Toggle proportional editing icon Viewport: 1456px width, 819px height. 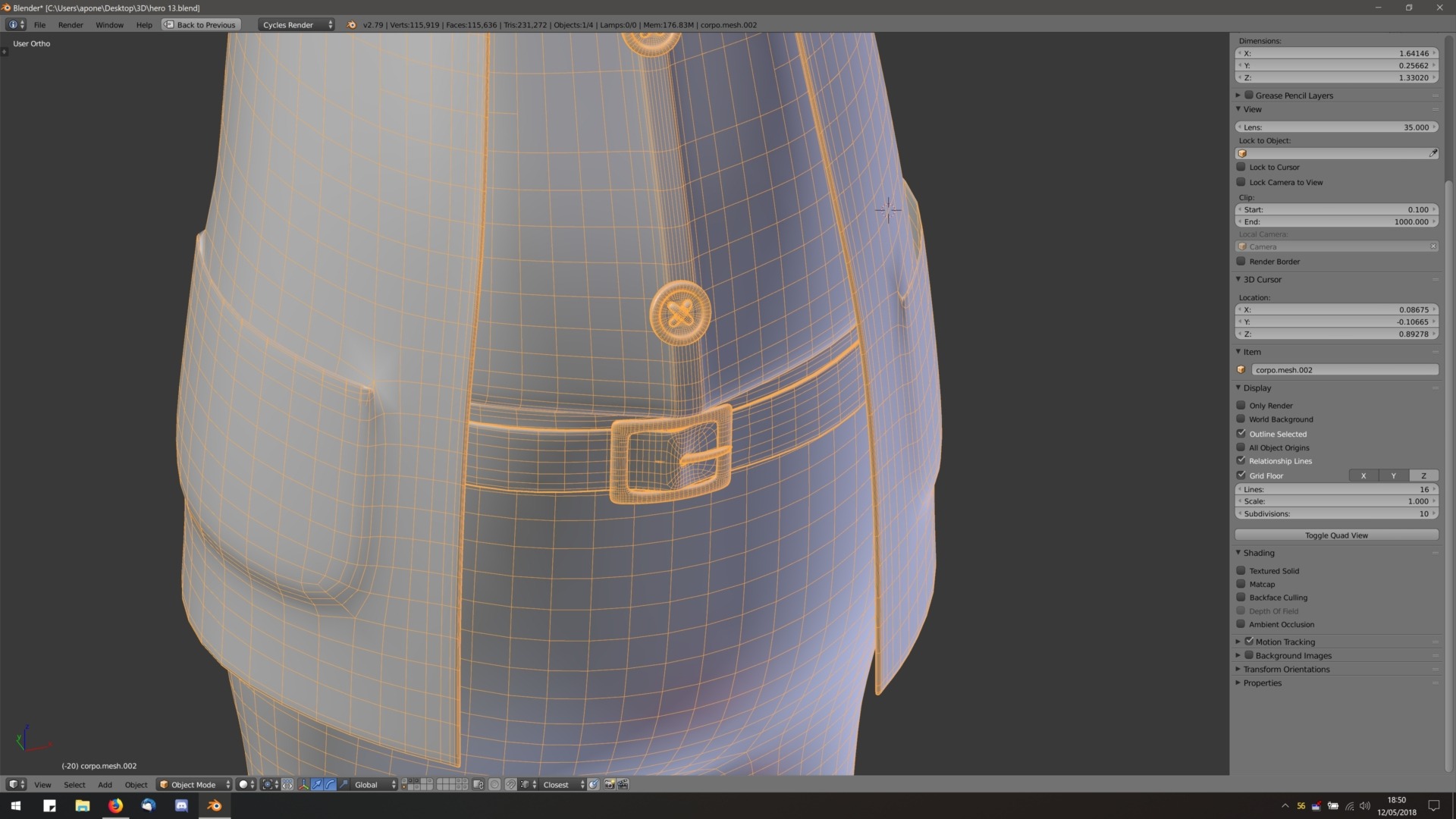coord(494,785)
